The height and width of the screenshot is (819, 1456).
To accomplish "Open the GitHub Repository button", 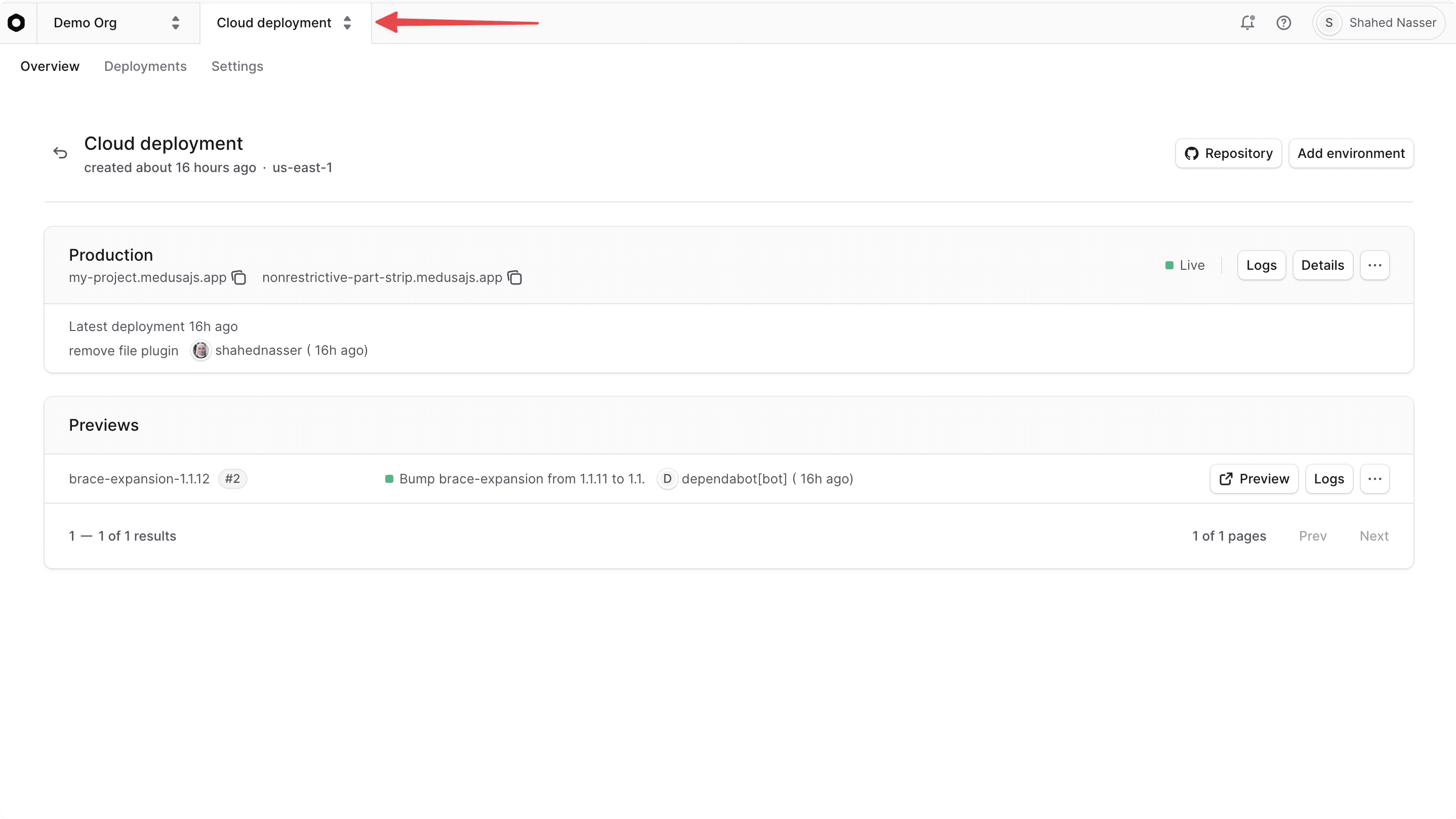I will coord(1228,153).
